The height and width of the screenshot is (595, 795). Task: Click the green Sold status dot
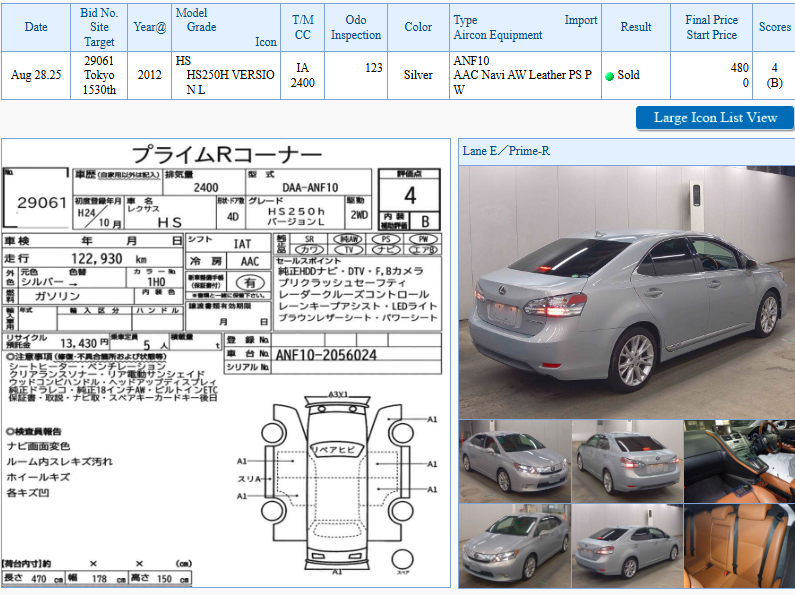(610, 76)
